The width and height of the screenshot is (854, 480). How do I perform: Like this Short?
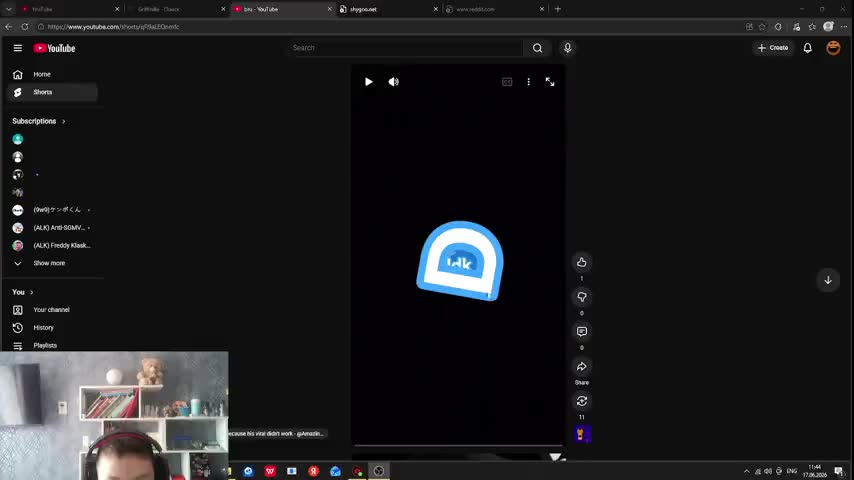[582, 262]
